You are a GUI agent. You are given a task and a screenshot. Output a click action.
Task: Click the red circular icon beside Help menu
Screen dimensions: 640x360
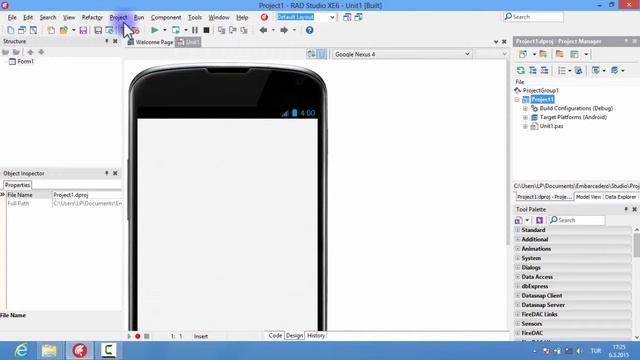click(264, 17)
